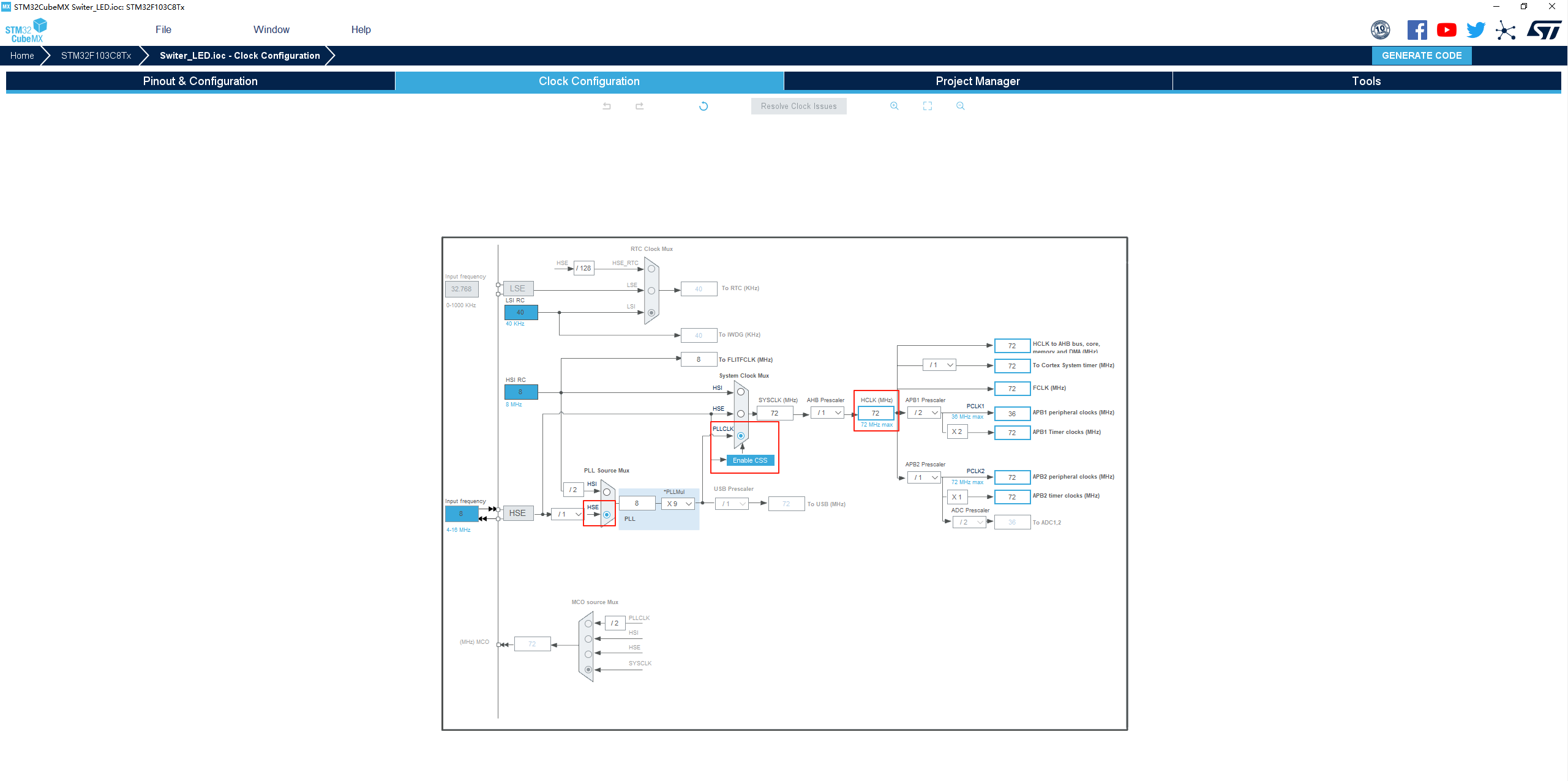Open the AHB Prescaler /1 dropdown

click(x=828, y=413)
